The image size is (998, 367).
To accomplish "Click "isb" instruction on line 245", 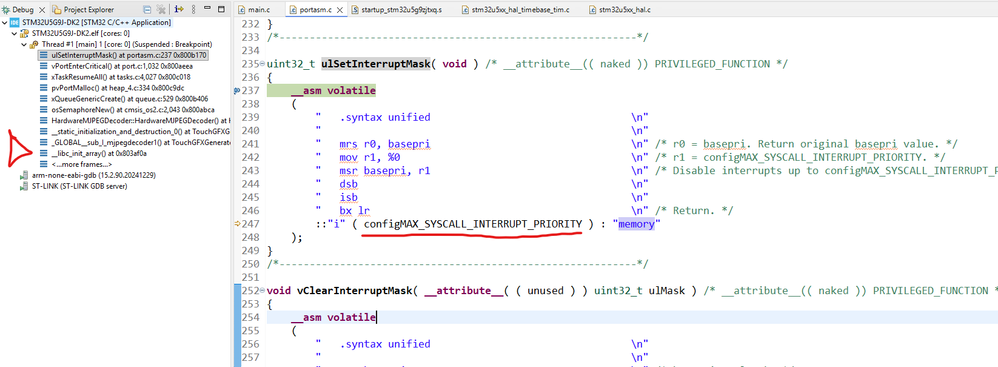I will (x=348, y=197).
